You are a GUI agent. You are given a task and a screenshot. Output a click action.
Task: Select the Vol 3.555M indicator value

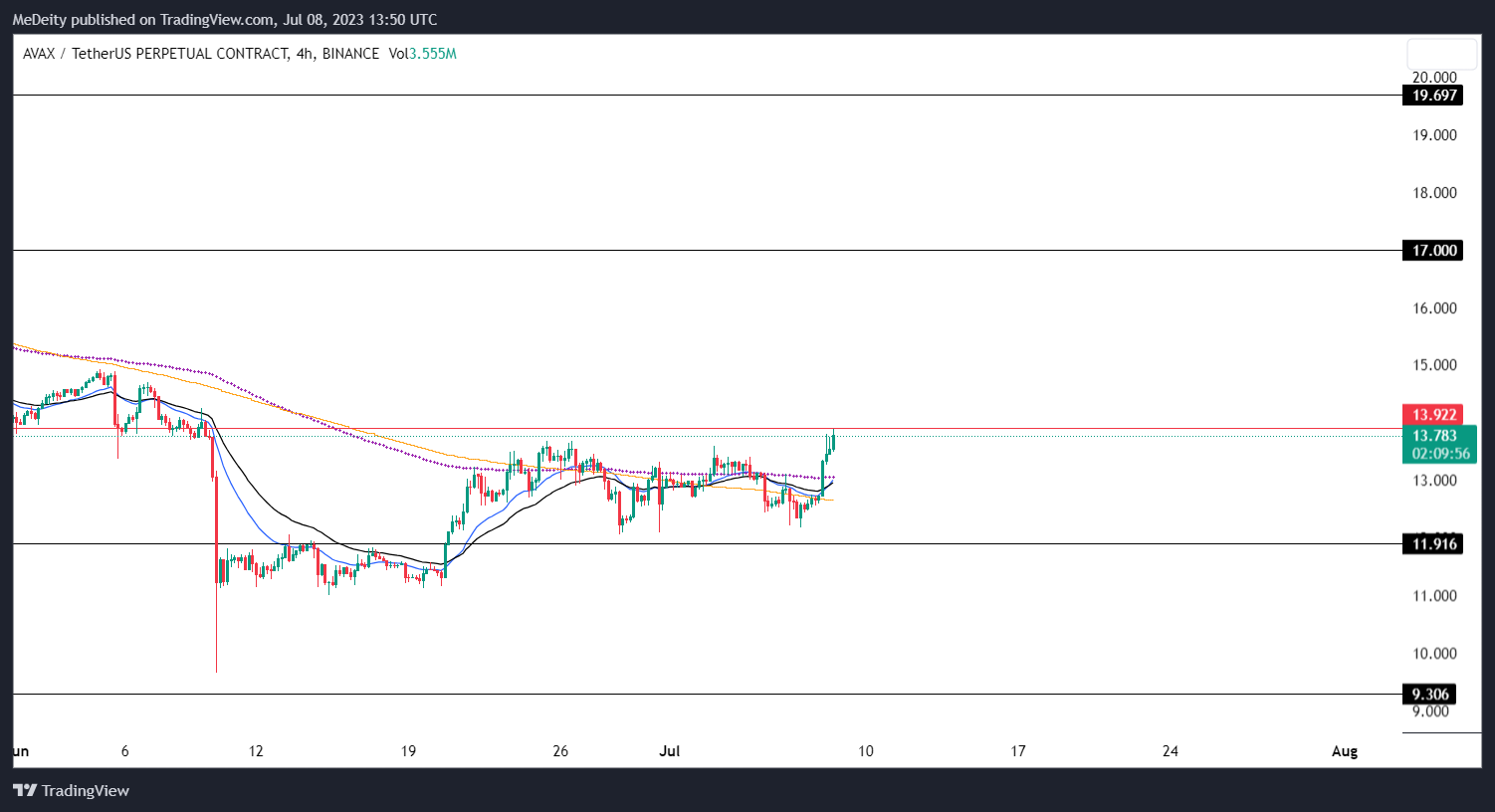pos(423,54)
